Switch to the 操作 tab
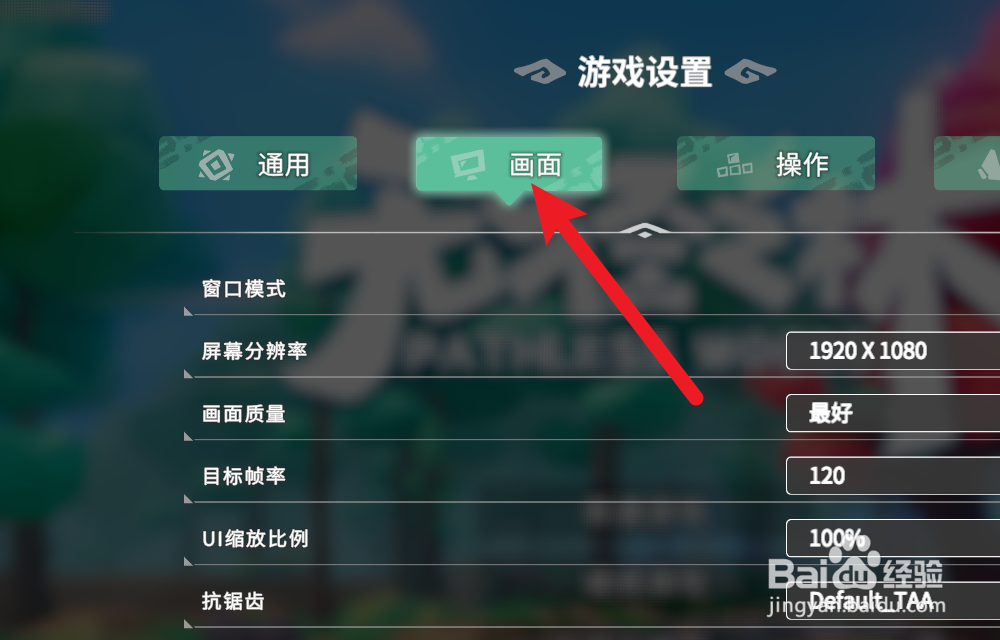1000x640 pixels. (776, 163)
